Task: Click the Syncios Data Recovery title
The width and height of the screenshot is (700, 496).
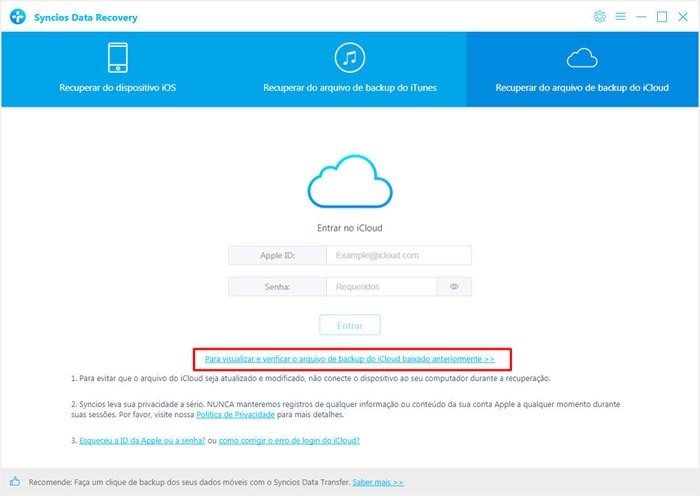Action: pyautogui.click(x=86, y=17)
